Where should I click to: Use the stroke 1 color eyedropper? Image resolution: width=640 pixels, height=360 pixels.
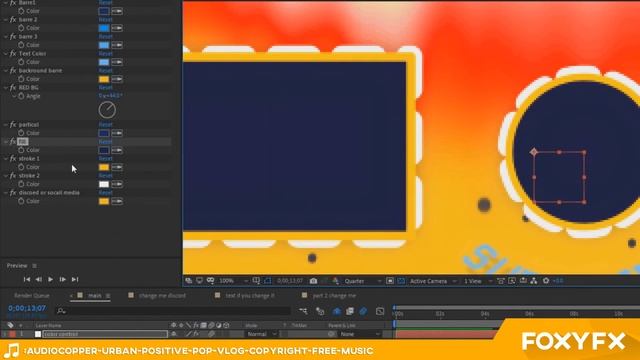click(x=117, y=167)
